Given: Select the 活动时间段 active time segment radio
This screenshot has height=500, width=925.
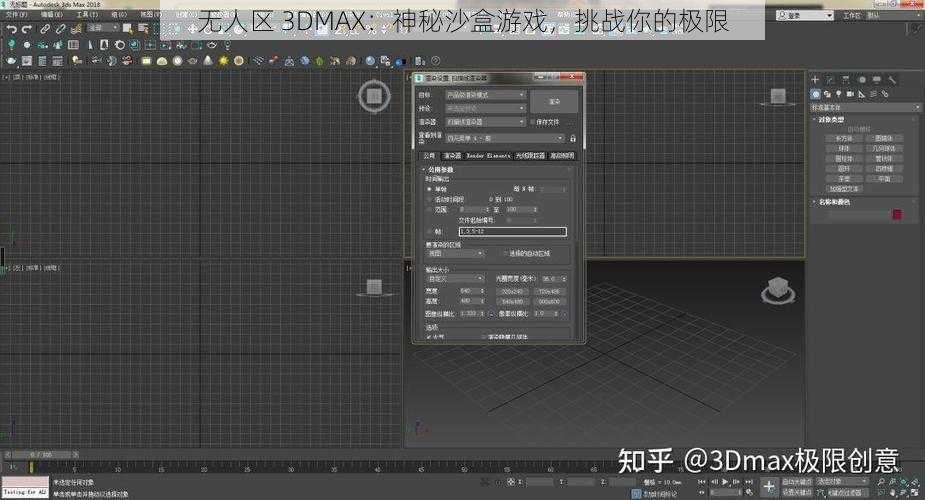Looking at the screenshot, I should point(429,200).
